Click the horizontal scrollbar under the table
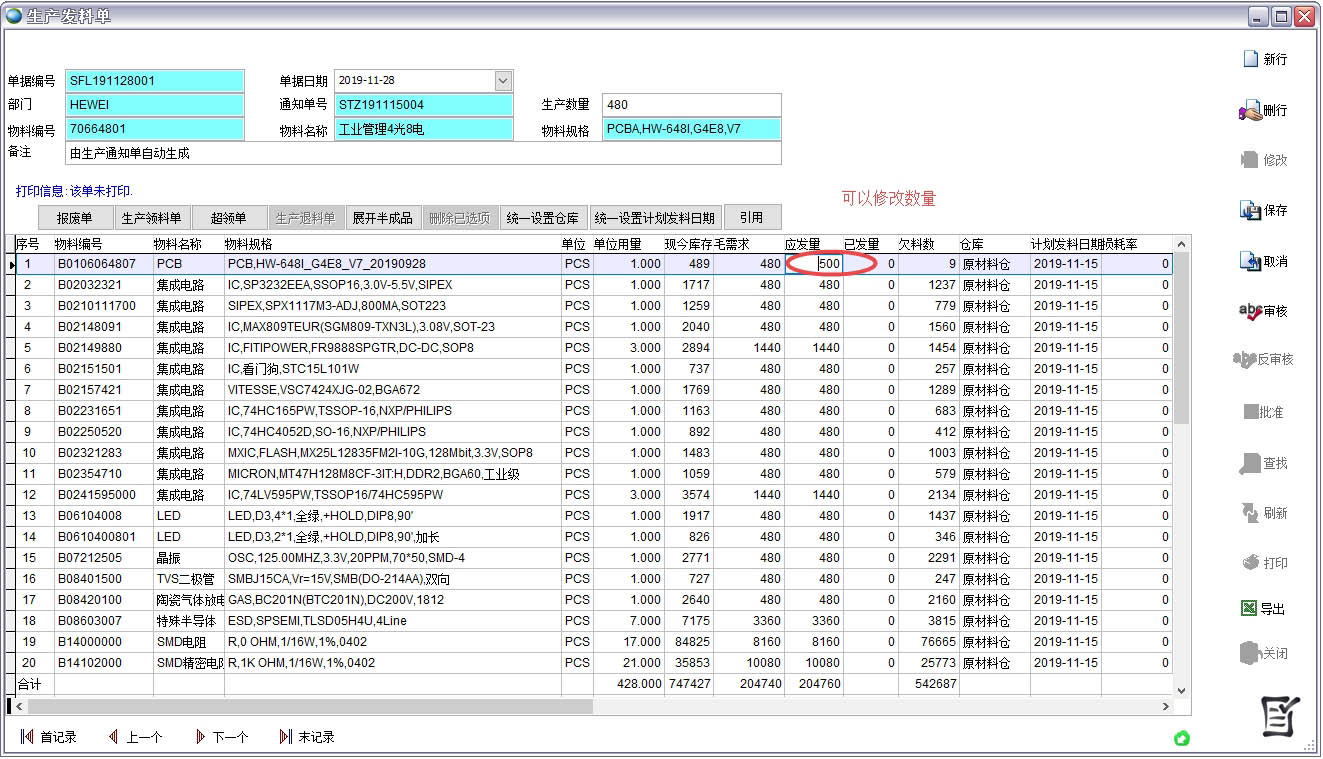Viewport: 1323px width, 759px height. point(310,706)
